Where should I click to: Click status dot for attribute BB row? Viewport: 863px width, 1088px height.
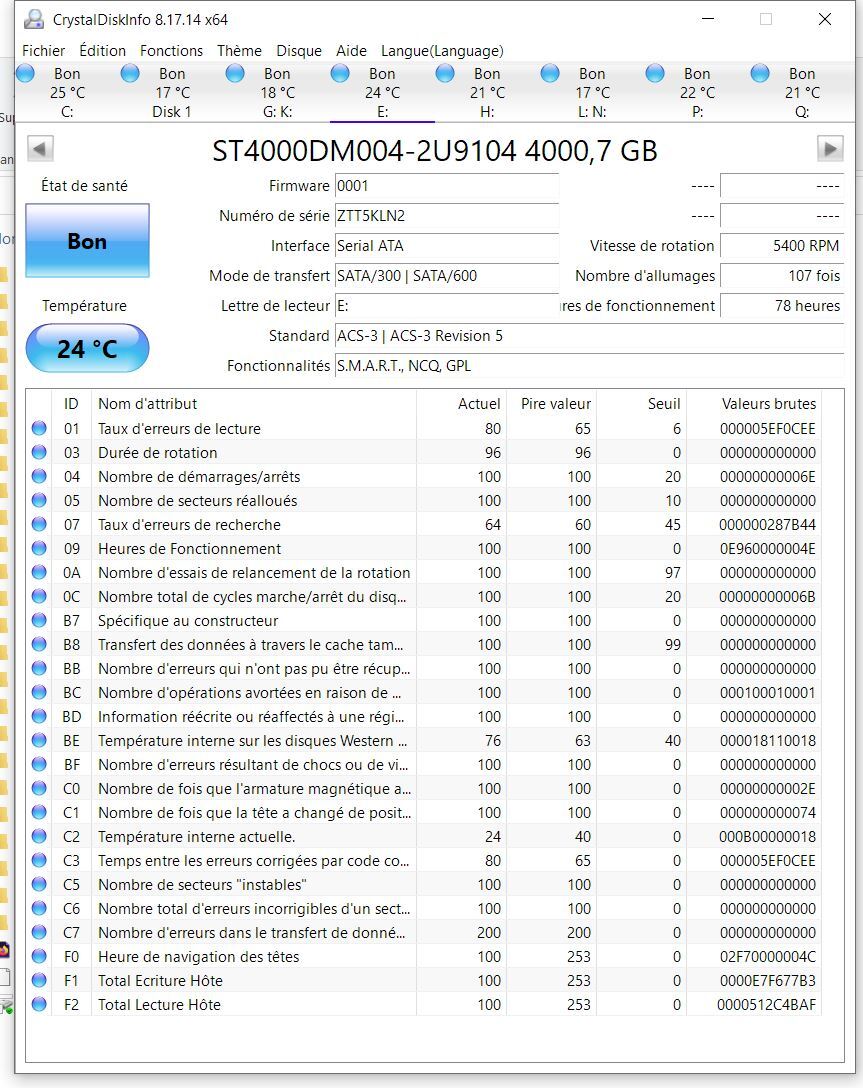[x=39, y=668]
